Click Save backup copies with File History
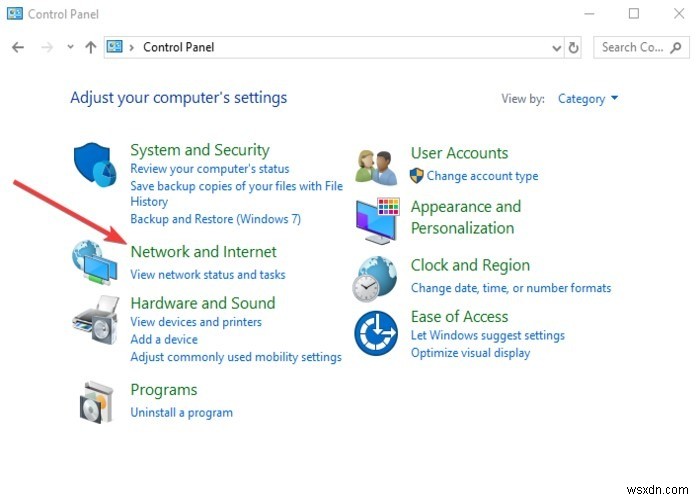The width and height of the screenshot is (700, 500). pyautogui.click(x=237, y=193)
